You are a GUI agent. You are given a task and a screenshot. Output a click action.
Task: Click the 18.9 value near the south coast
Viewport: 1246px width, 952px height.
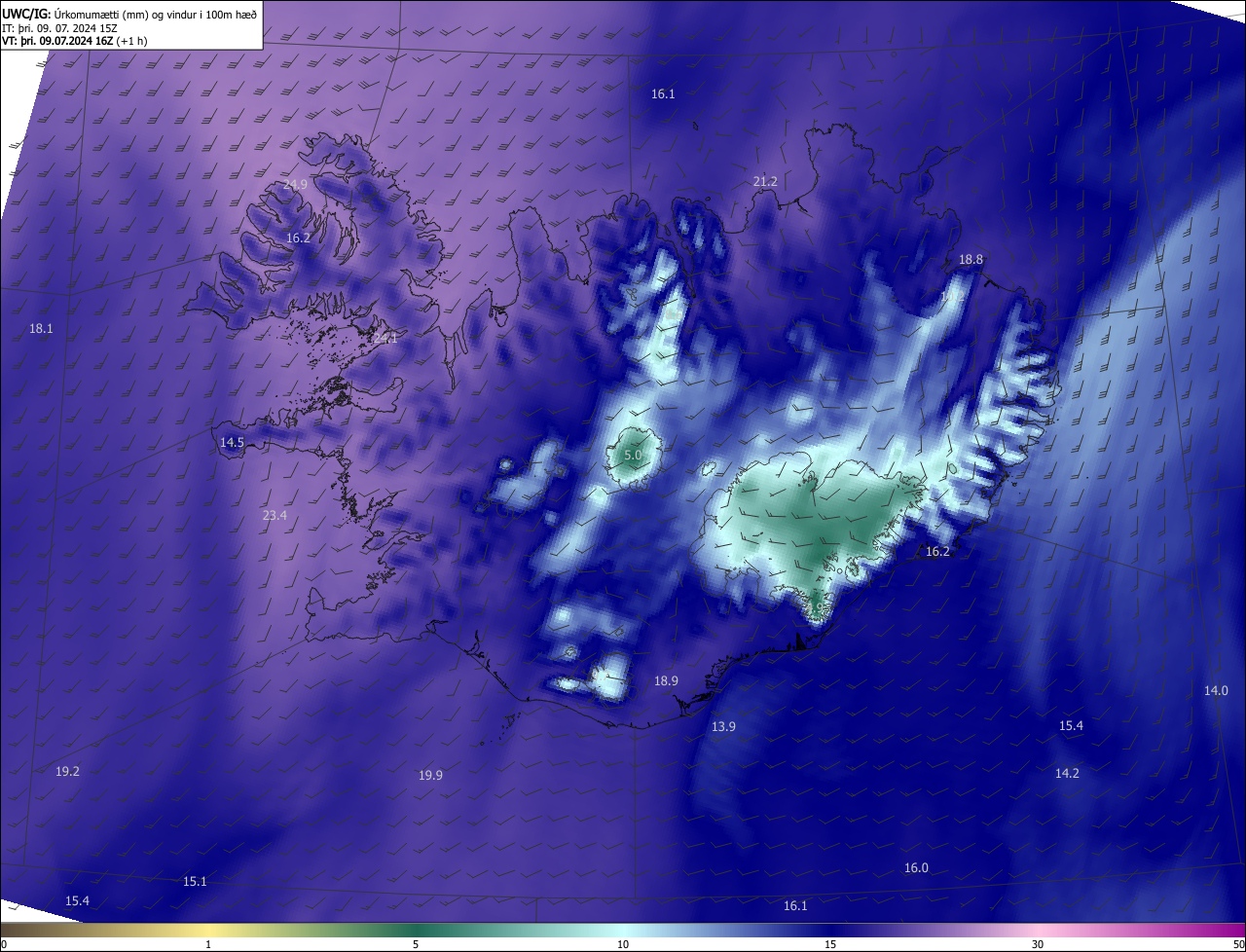point(666,681)
